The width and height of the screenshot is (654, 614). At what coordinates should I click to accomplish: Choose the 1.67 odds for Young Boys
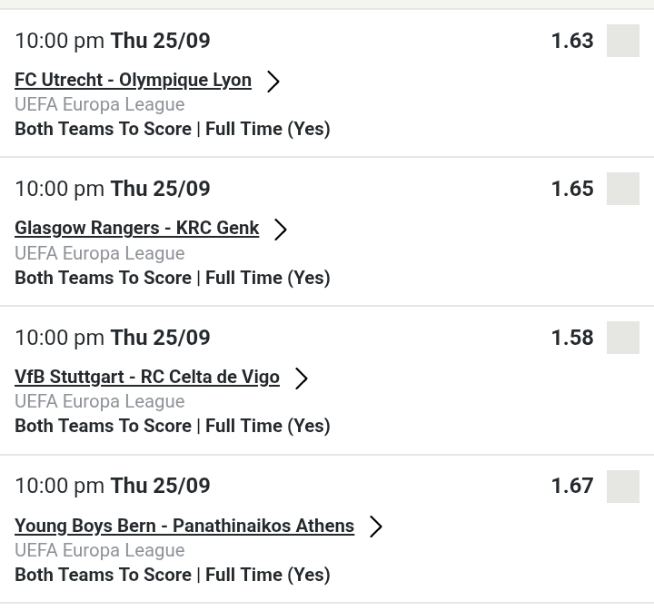point(573,488)
